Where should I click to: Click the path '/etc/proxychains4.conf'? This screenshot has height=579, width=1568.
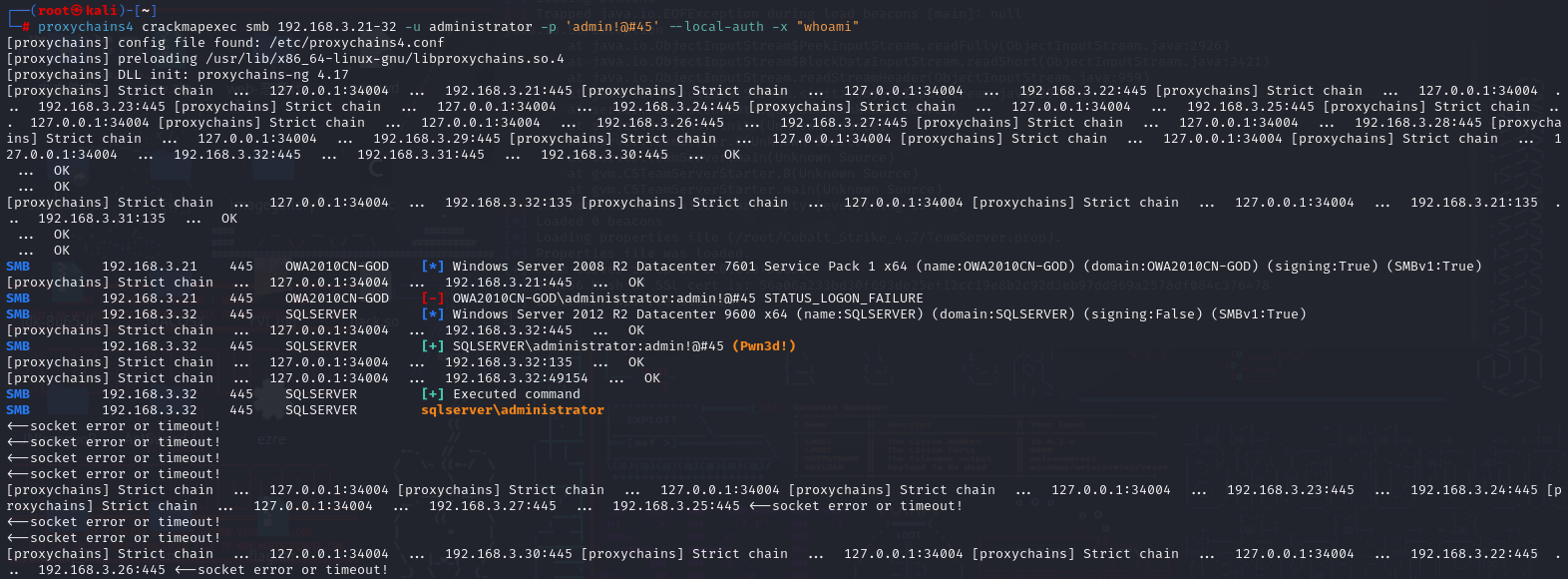click(x=356, y=43)
